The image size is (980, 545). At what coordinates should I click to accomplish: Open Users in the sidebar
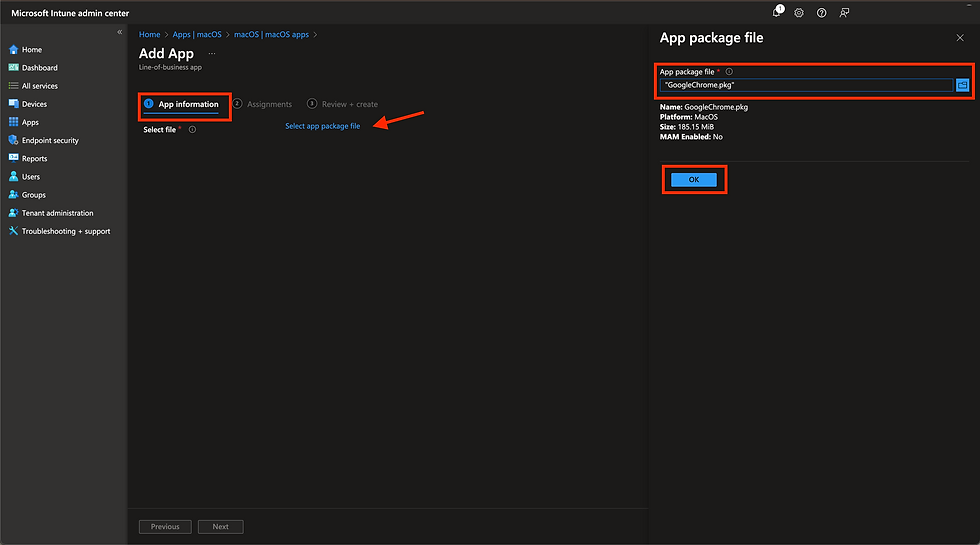click(31, 176)
